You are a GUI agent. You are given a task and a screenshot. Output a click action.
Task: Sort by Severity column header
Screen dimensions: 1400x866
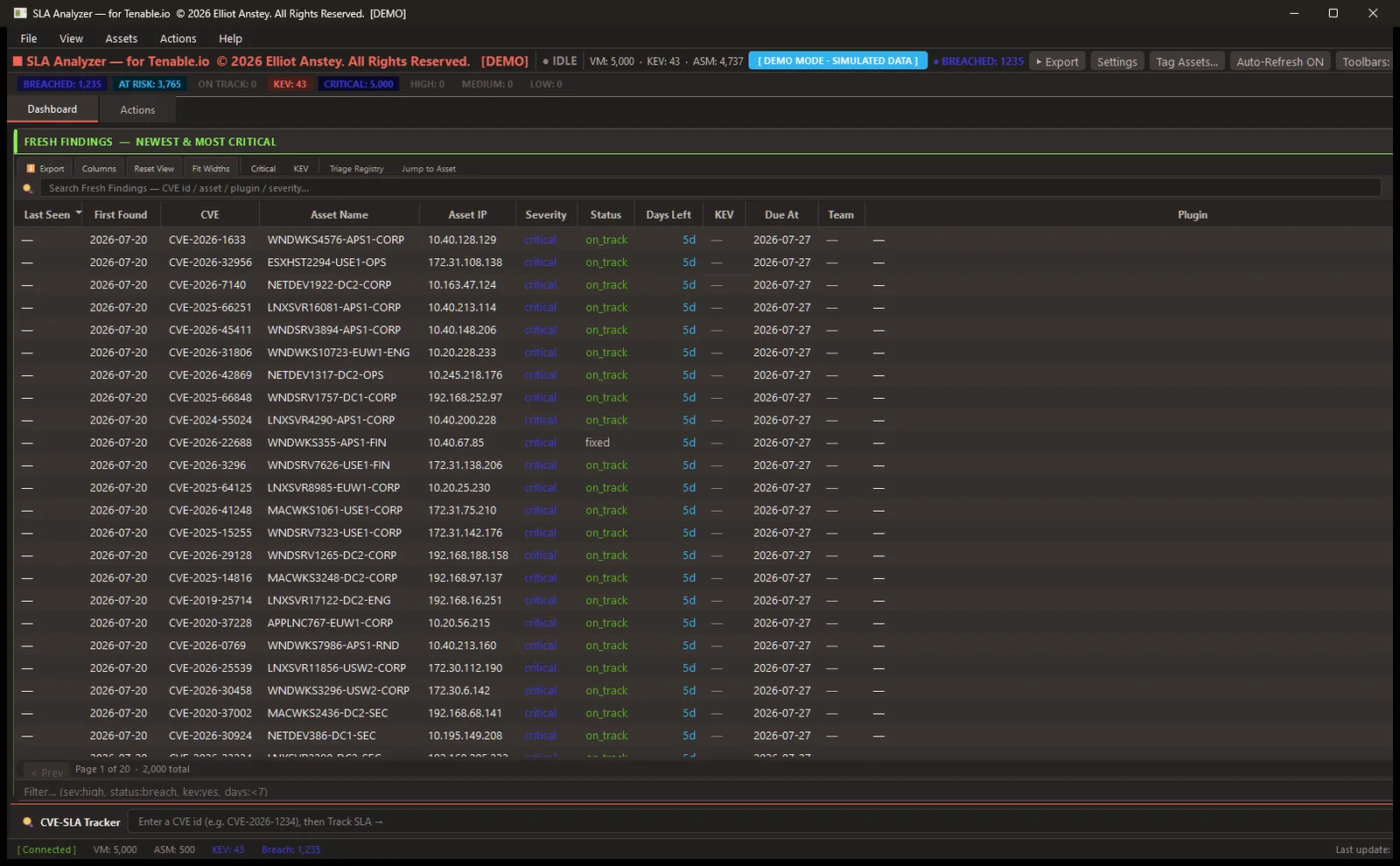(x=546, y=214)
